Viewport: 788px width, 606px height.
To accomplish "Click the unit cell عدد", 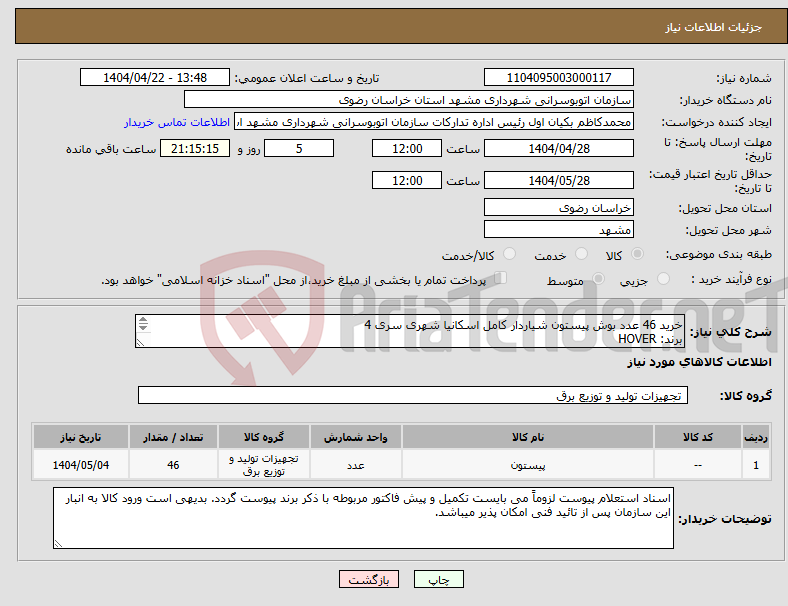I will (355, 465).
